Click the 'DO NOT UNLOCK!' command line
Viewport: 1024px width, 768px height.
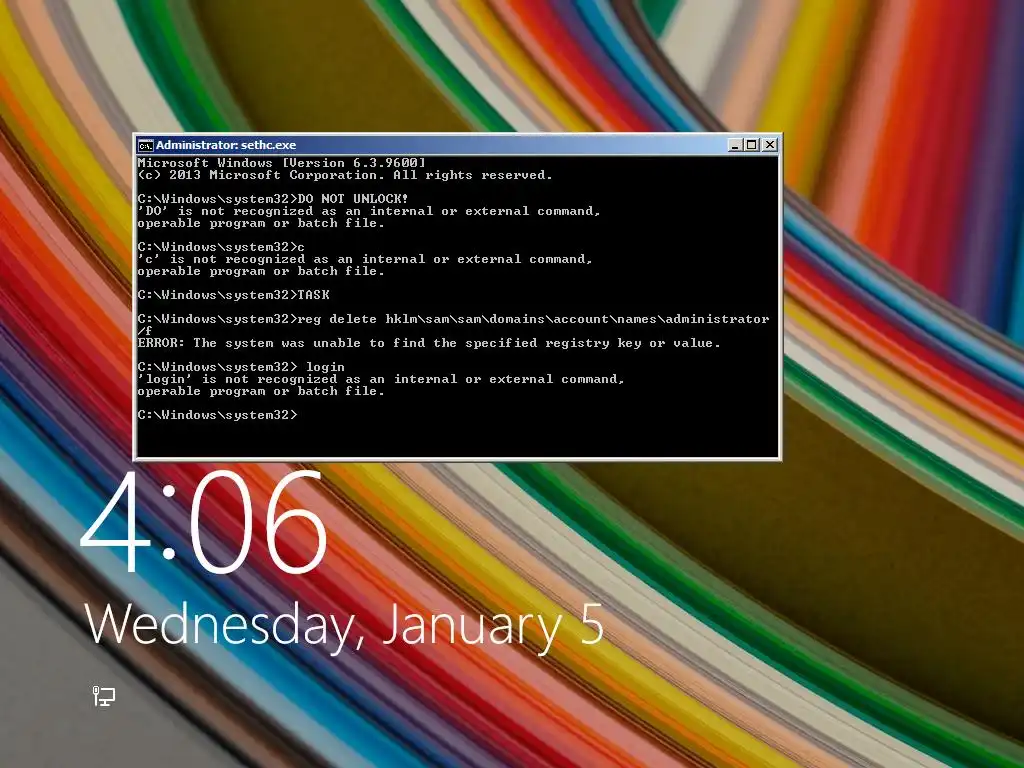[273, 199]
